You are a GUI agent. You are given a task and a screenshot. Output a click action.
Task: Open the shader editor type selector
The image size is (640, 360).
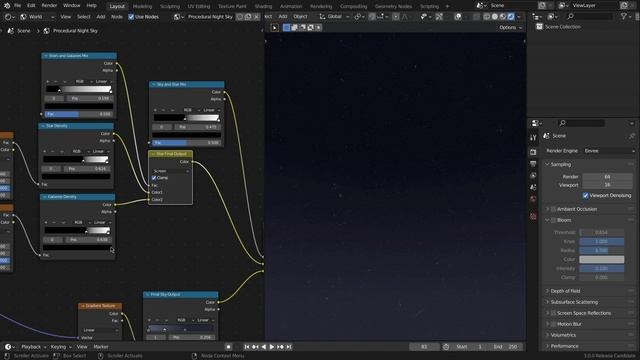tap(9, 17)
